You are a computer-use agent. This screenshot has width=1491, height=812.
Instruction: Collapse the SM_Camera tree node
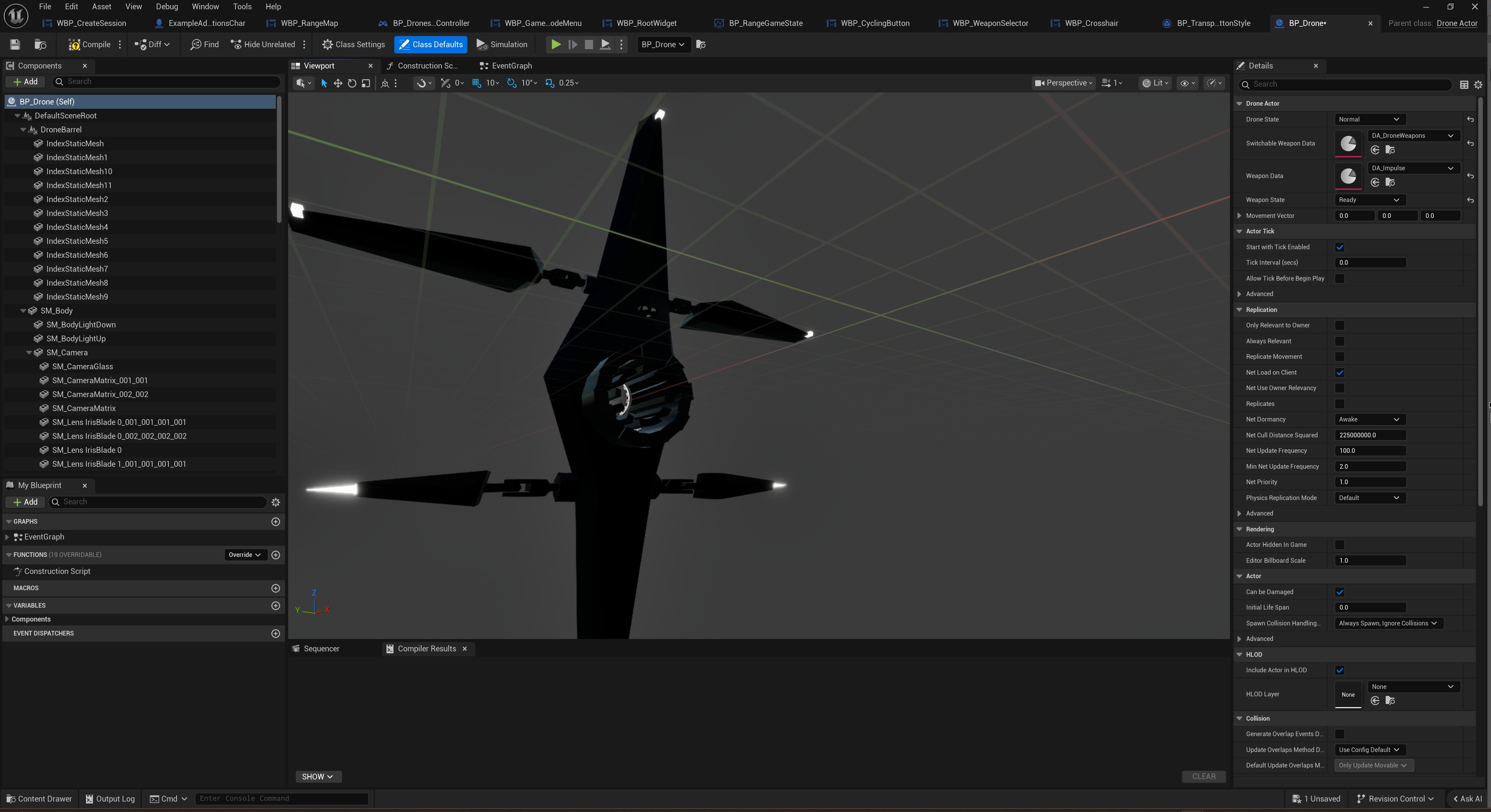(x=29, y=353)
